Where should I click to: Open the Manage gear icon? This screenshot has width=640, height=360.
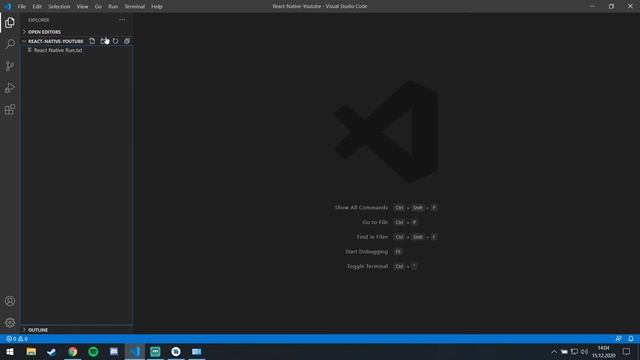tap(10, 322)
